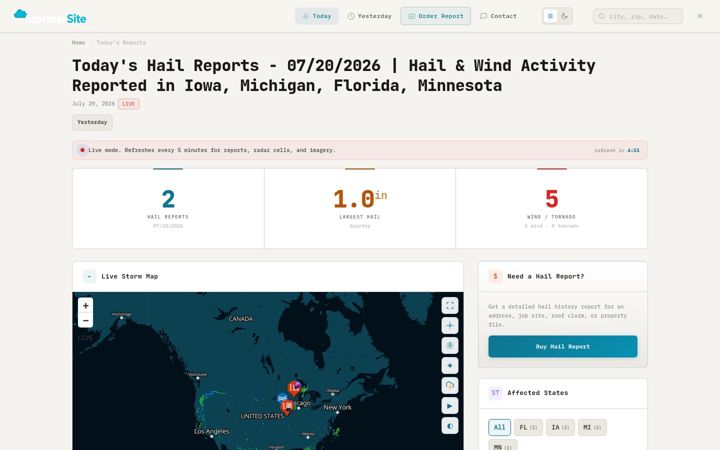Click the dollar icon in hail report card

[495, 276]
